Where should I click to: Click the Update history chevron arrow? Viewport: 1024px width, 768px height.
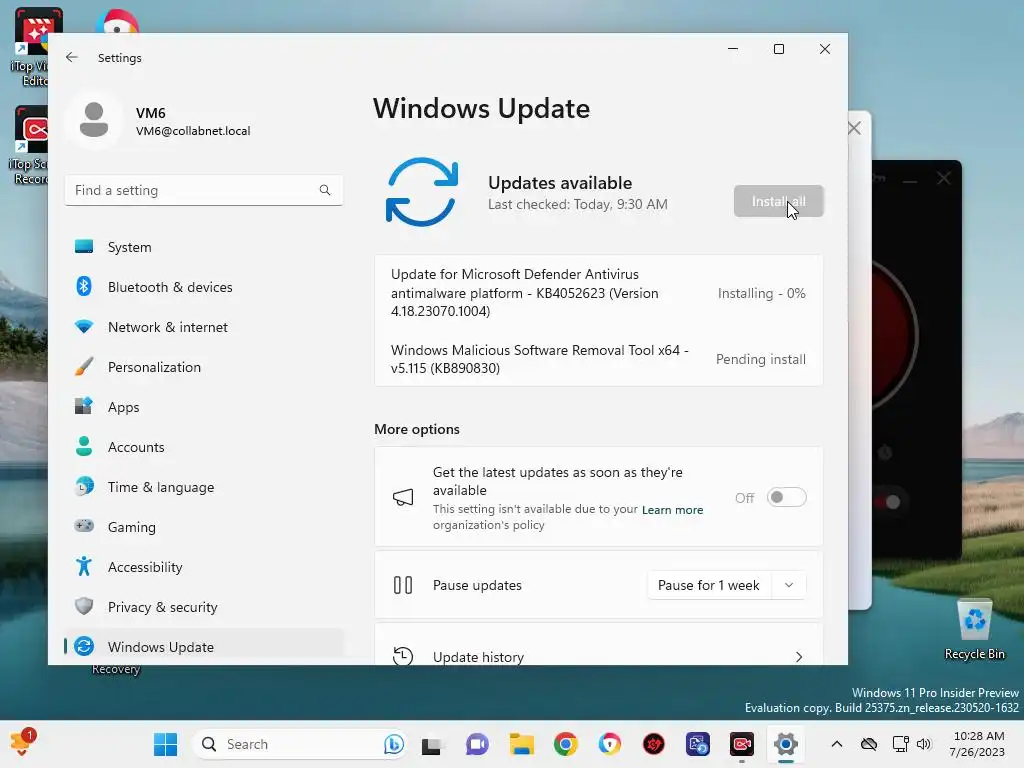(799, 656)
